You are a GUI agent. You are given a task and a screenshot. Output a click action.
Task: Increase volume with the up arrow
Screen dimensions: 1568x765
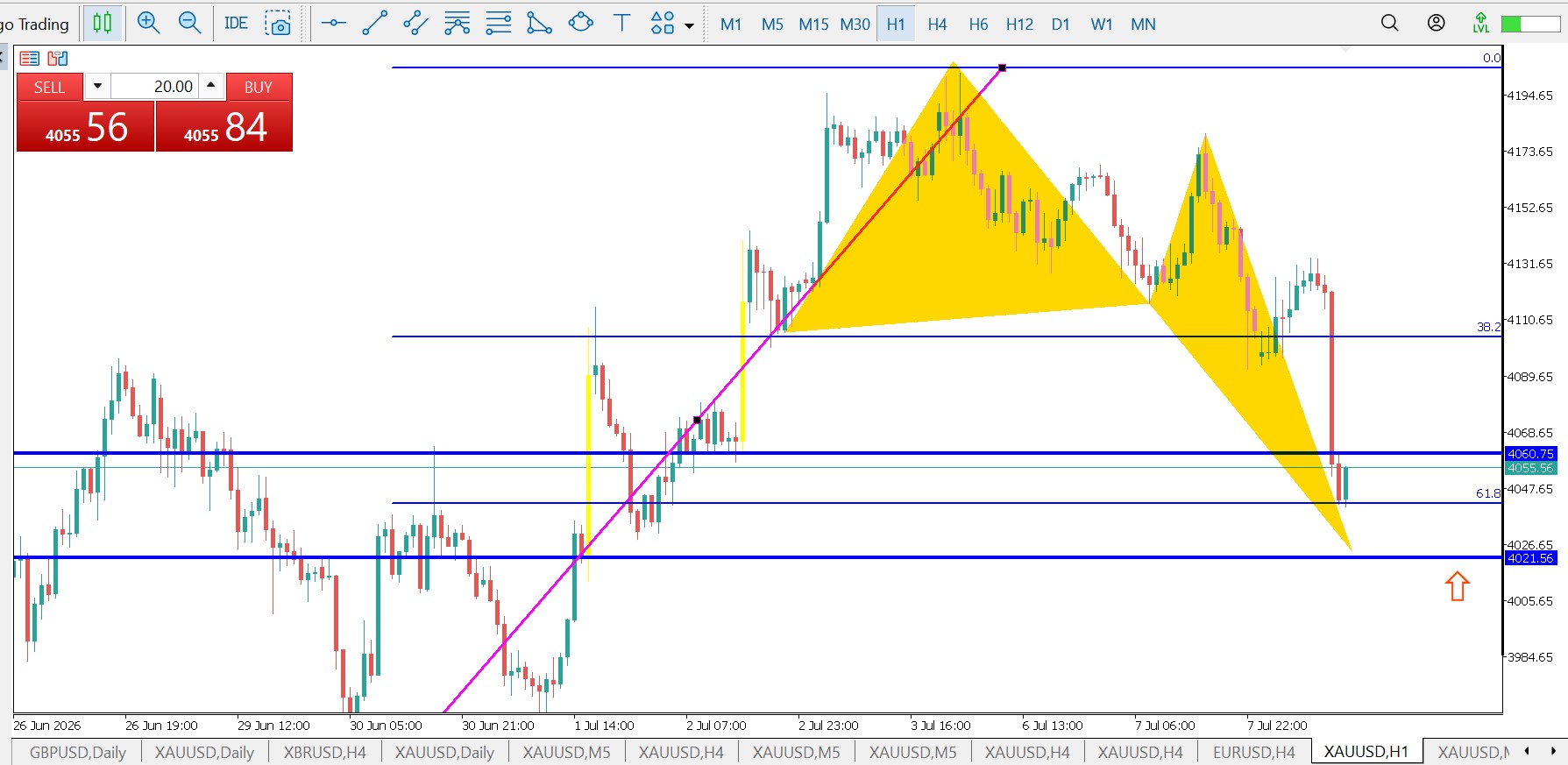pos(210,86)
